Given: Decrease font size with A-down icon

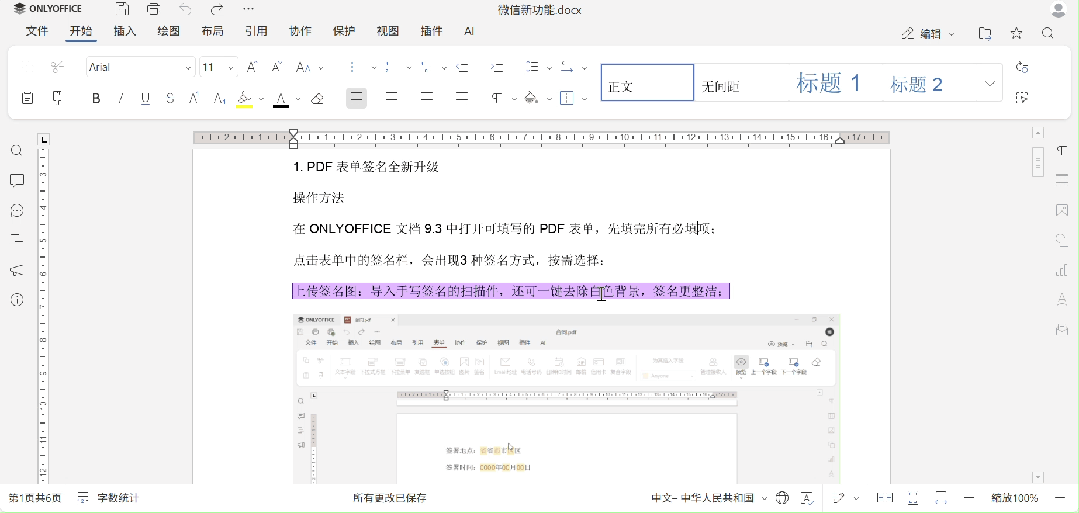Looking at the screenshot, I should point(277,67).
